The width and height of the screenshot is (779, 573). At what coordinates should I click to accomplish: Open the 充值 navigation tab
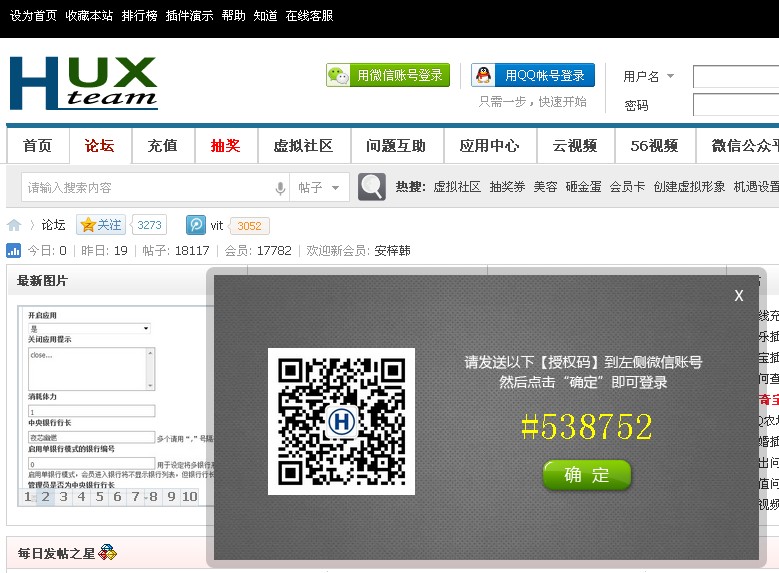(163, 146)
